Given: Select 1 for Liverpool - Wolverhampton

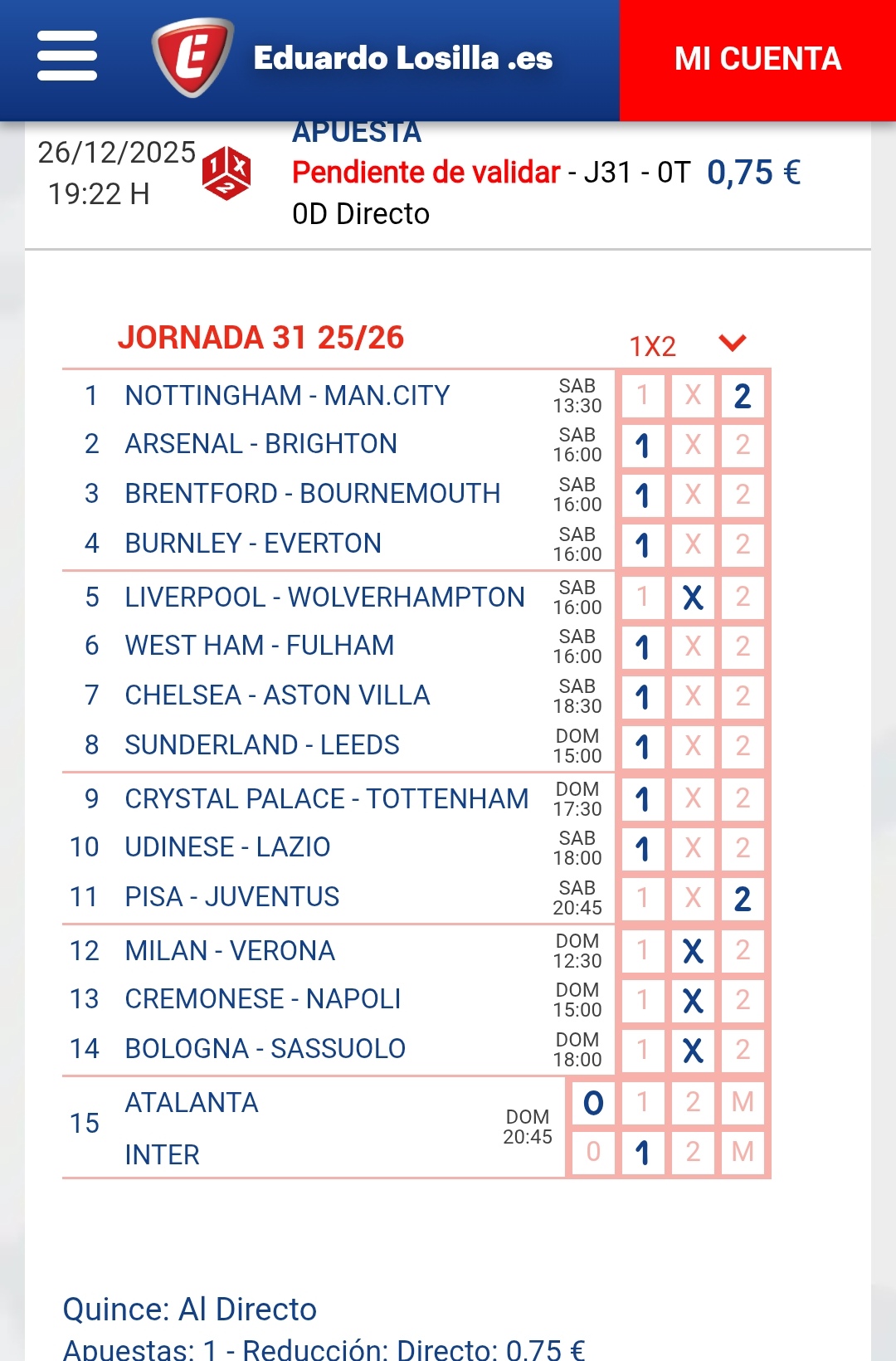Looking at the screenshot, I should (642, 597).
